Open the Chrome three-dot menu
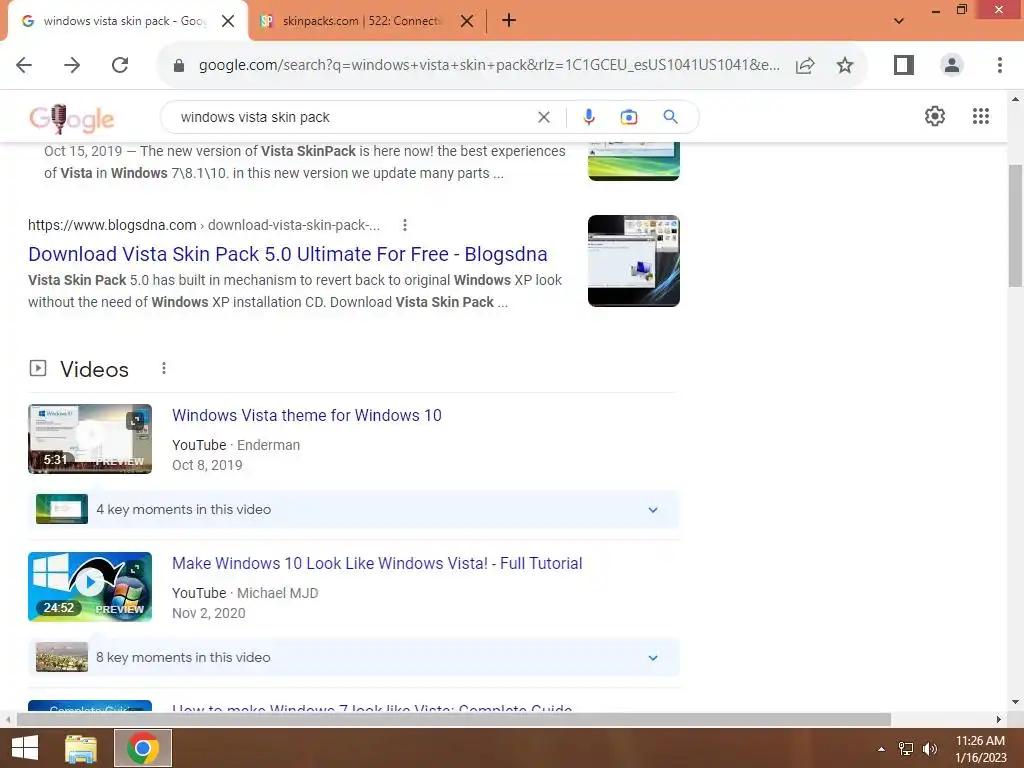Screen dimensions: 1024x768 pos(1000,65)
